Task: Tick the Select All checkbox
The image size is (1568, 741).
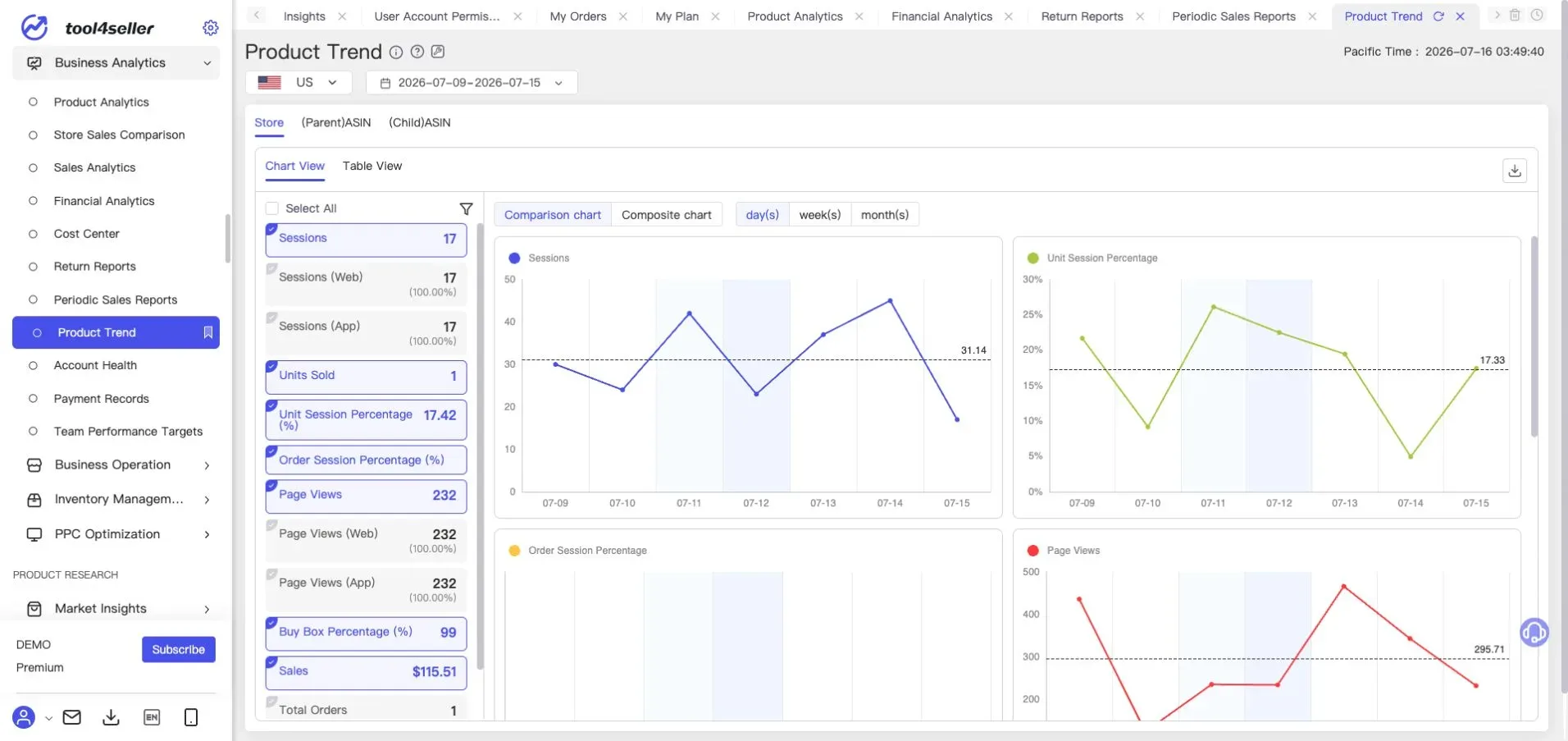Action: click(x=272, y=208)
